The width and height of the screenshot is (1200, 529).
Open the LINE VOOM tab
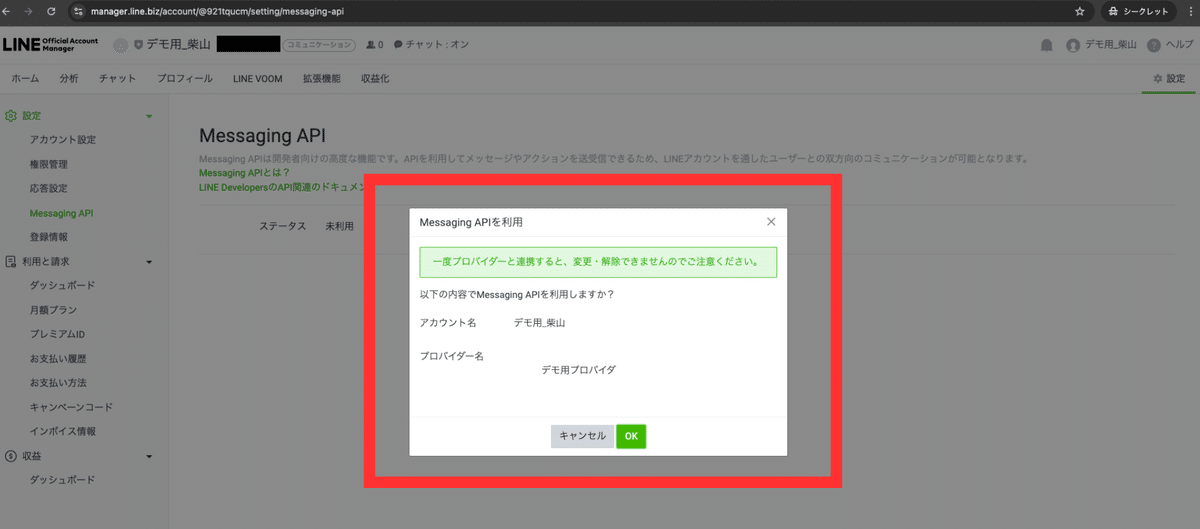coord(258,78)
